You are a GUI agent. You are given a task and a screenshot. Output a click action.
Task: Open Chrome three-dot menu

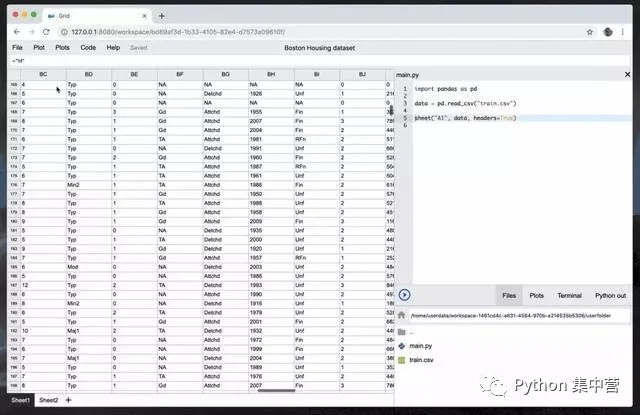(x=622, y=32)
